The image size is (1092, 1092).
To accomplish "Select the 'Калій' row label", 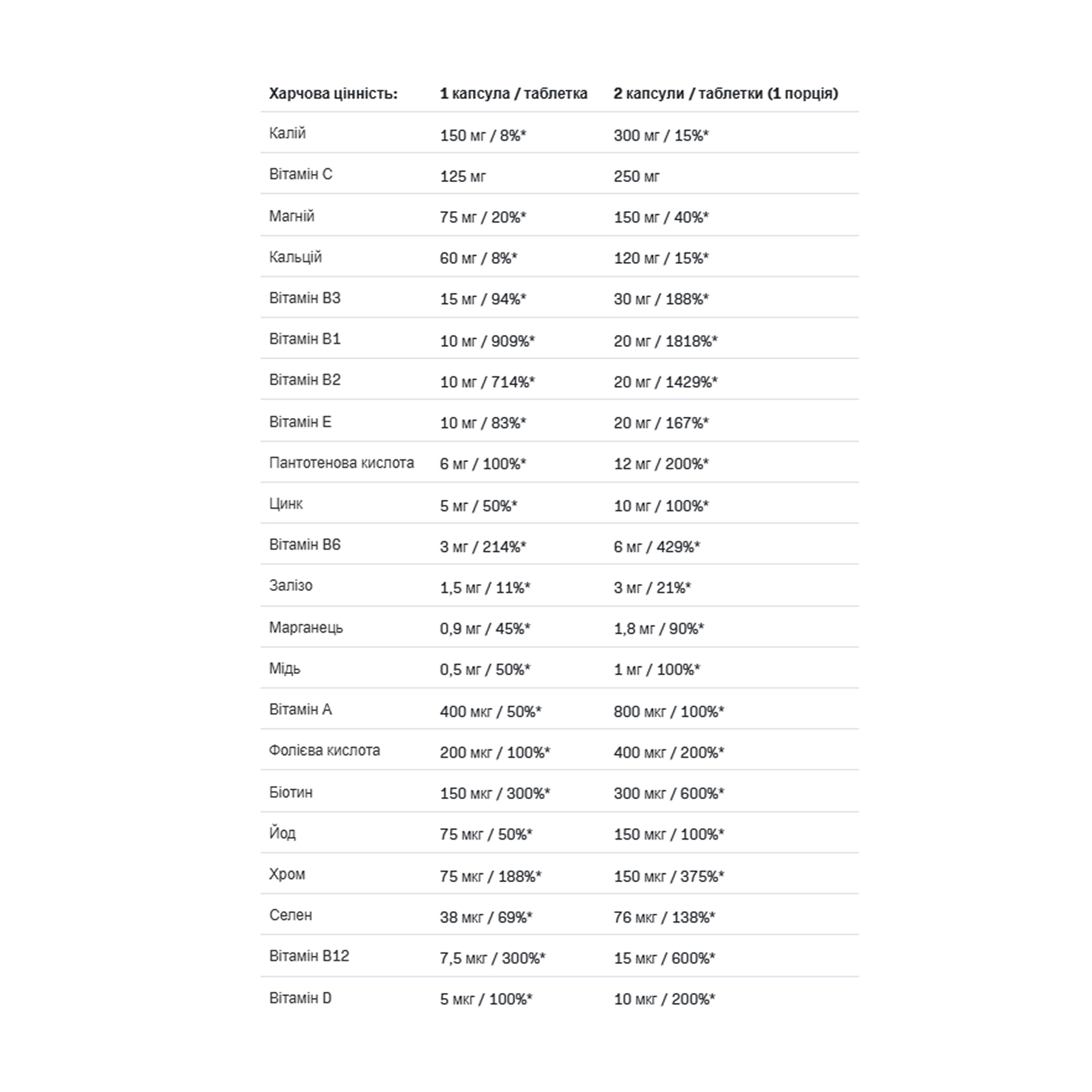I will coord(287,133).
